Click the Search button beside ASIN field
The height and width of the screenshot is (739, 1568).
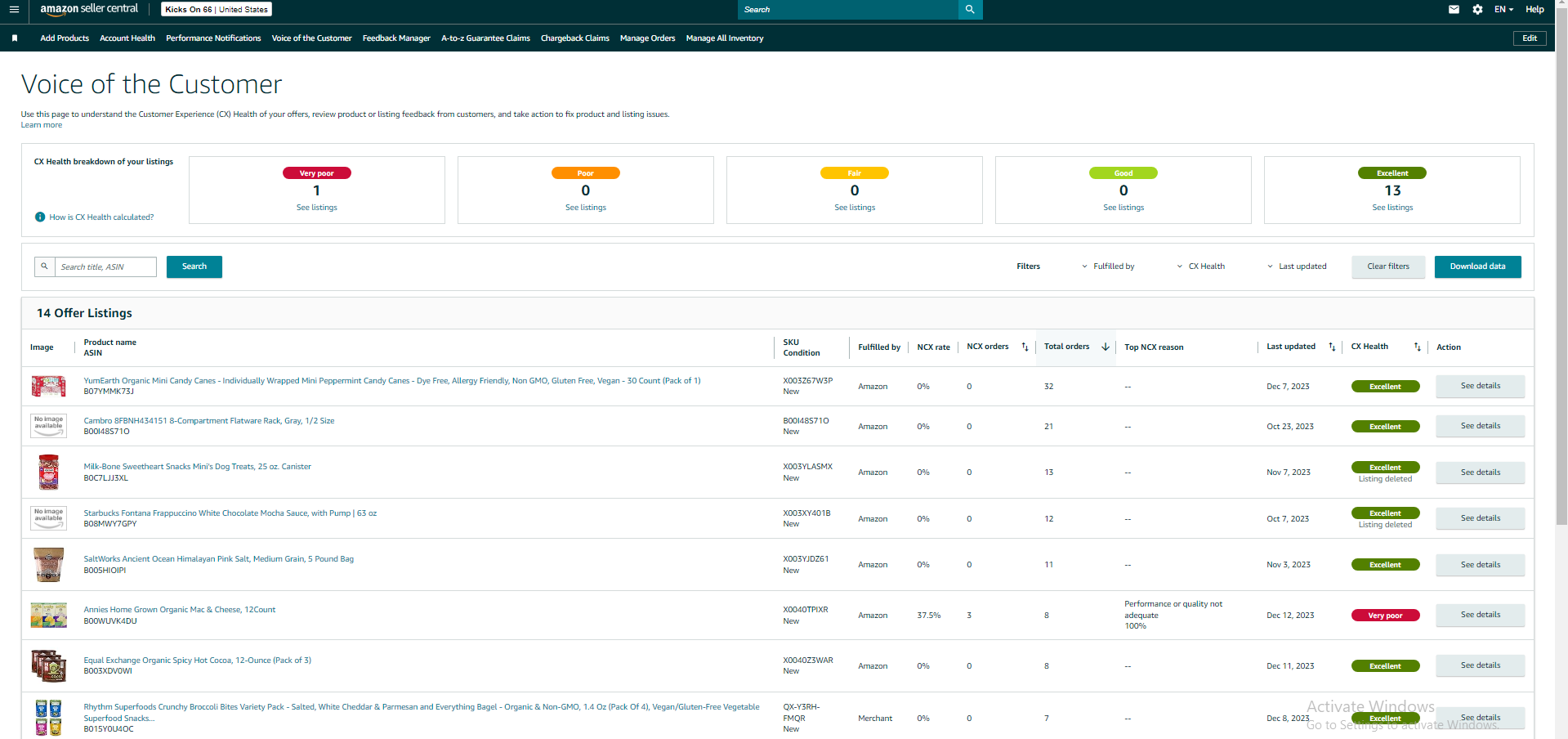click(194, 266)
